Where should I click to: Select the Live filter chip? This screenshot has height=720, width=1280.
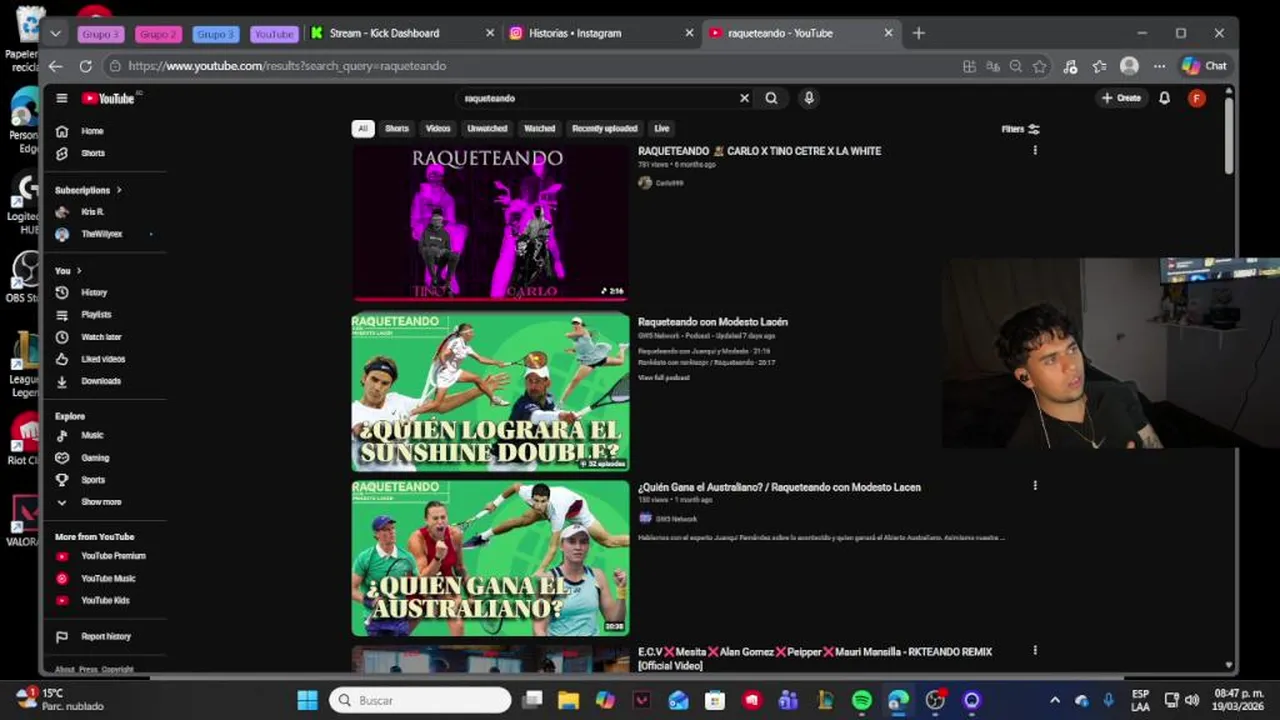click(662, 128)
